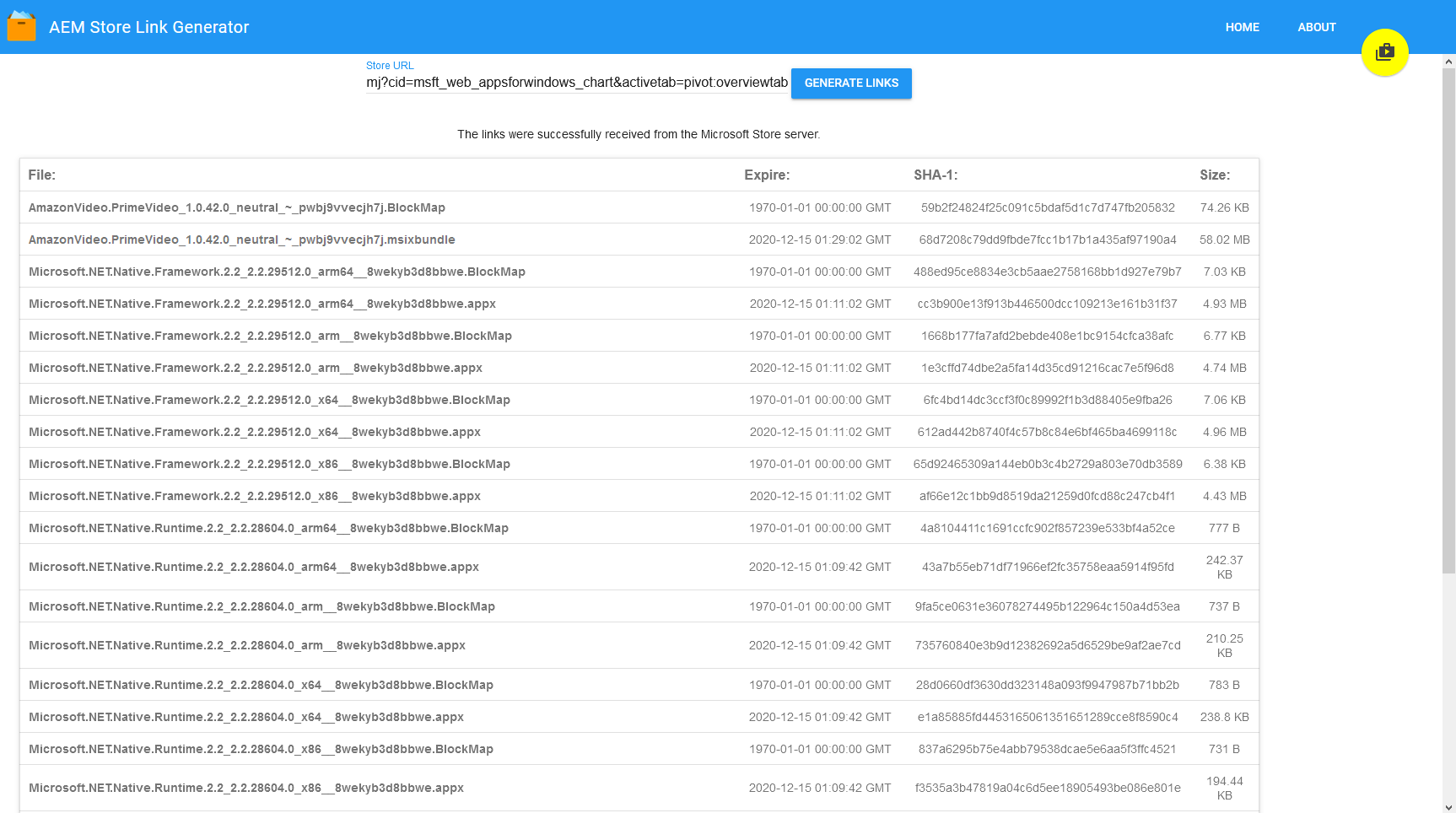Open NET.Native.Runtime arm__ appx link
Viewport: 1456px width, 813px height.
pos(247,645)
